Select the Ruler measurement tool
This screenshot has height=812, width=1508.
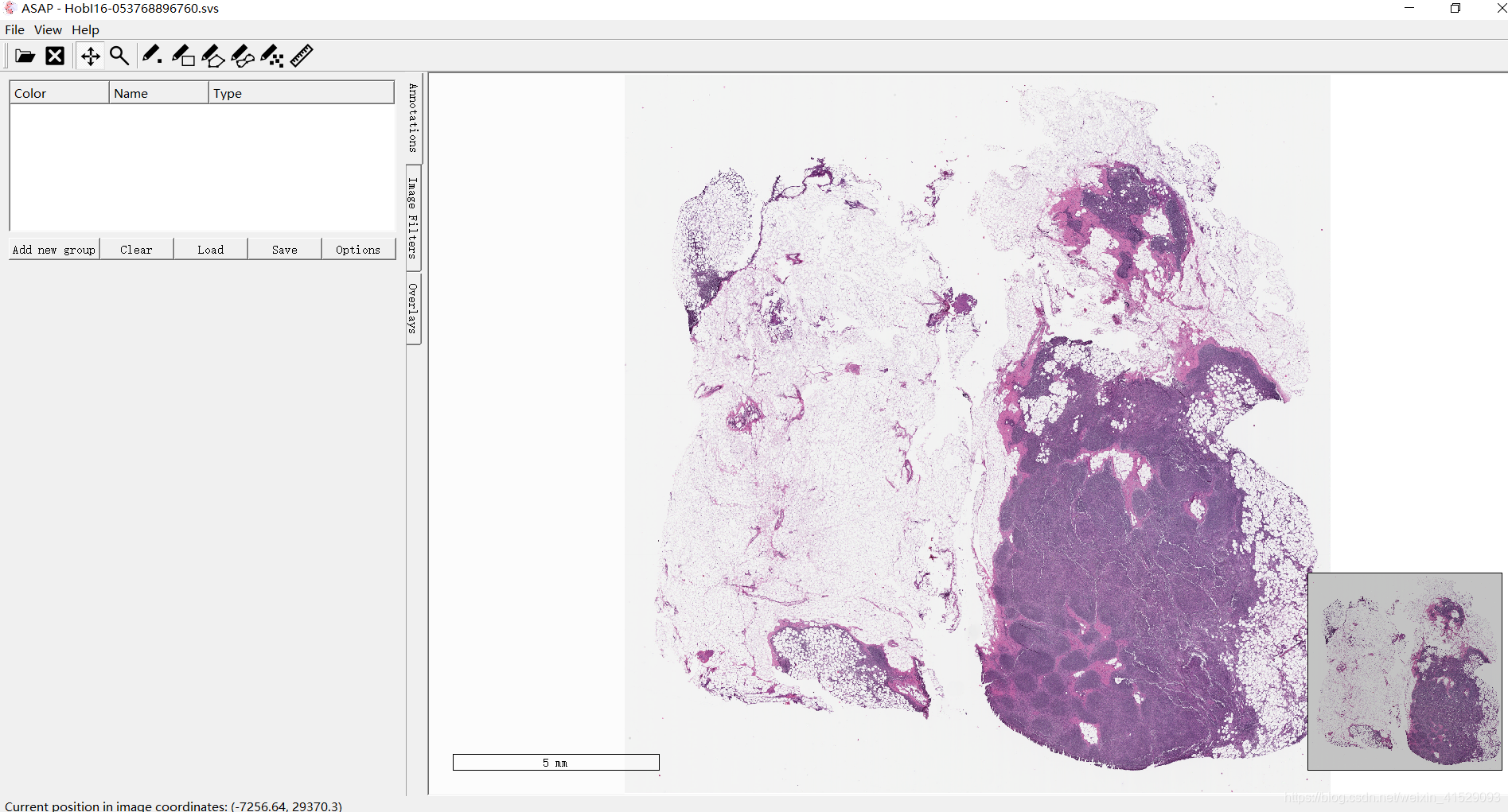pyautogui.click(x=302, y=56)
